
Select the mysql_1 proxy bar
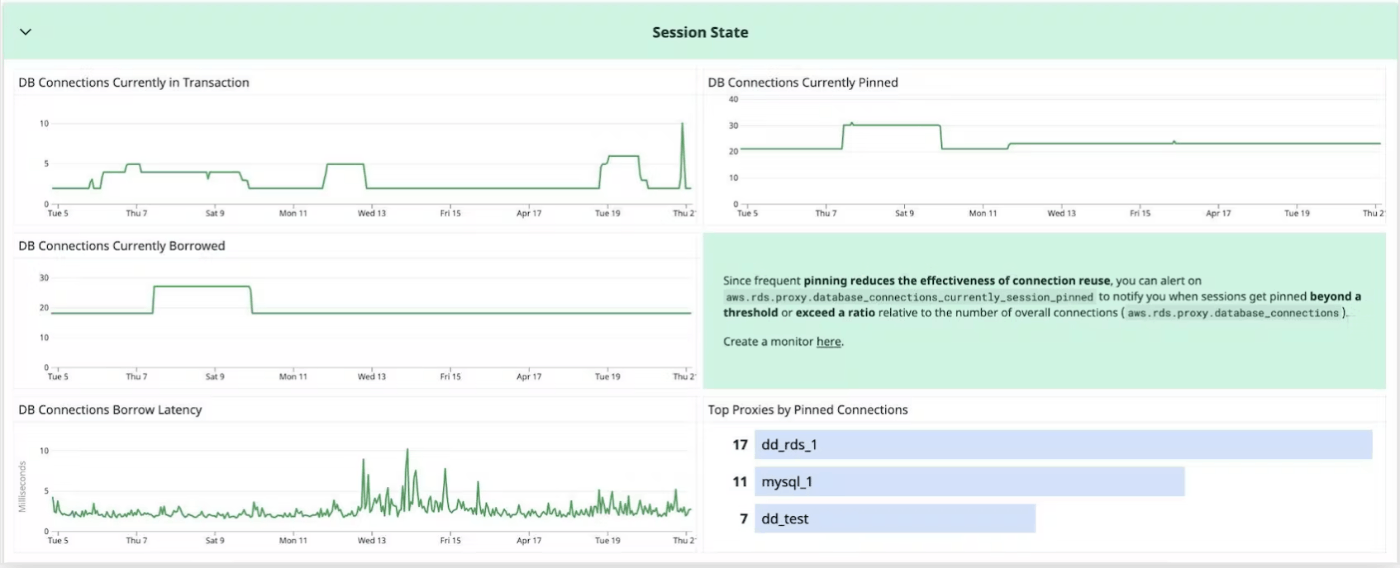969,482
